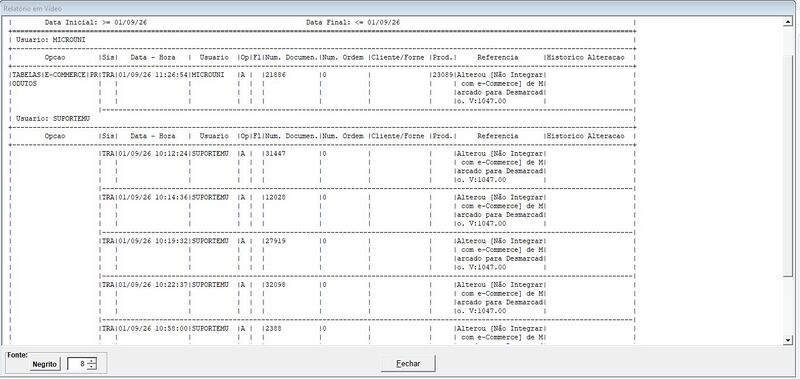The width and height of the screenshot is (800, 379).
Task: Click 'Historico Alteracao' header under Usuario: SUPORTEMU
Action: (x=585, y=136)
